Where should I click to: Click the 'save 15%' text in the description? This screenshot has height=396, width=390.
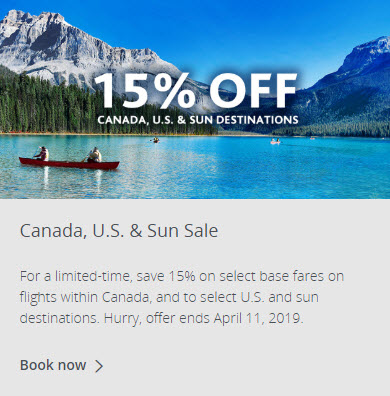166,276
